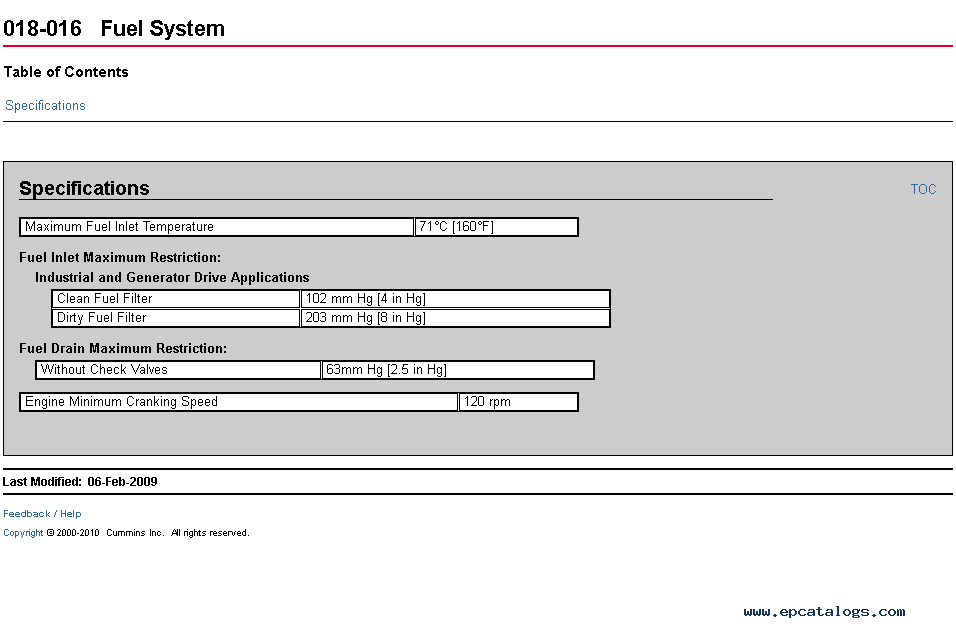Select the Clean Fuel Filter row label
This screenshot has width=956, height=628.
click(176, 299)
